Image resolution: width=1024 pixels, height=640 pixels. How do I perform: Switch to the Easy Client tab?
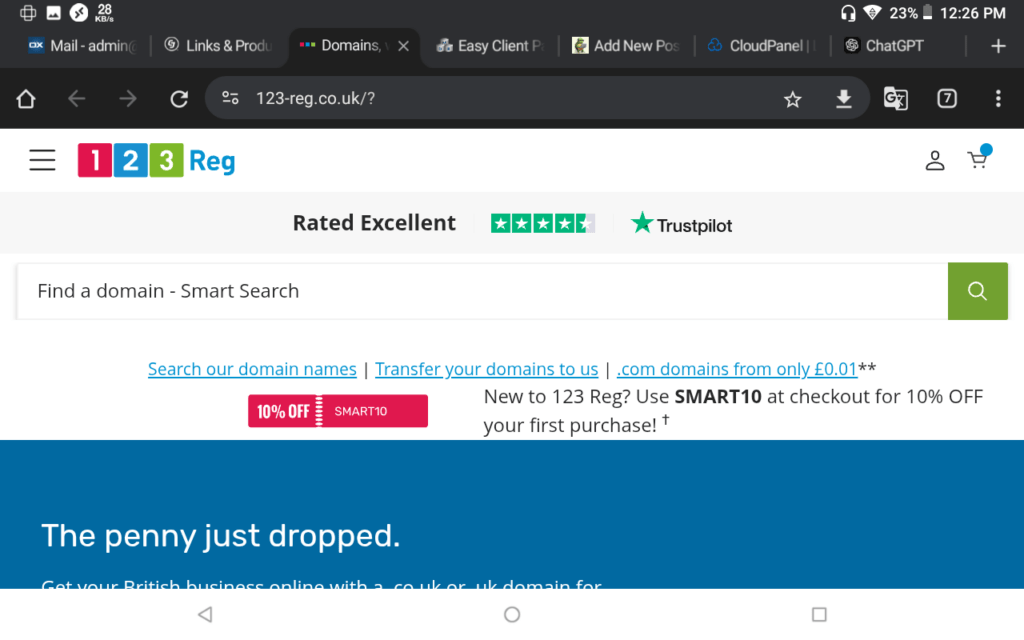(x=491, y=46)
